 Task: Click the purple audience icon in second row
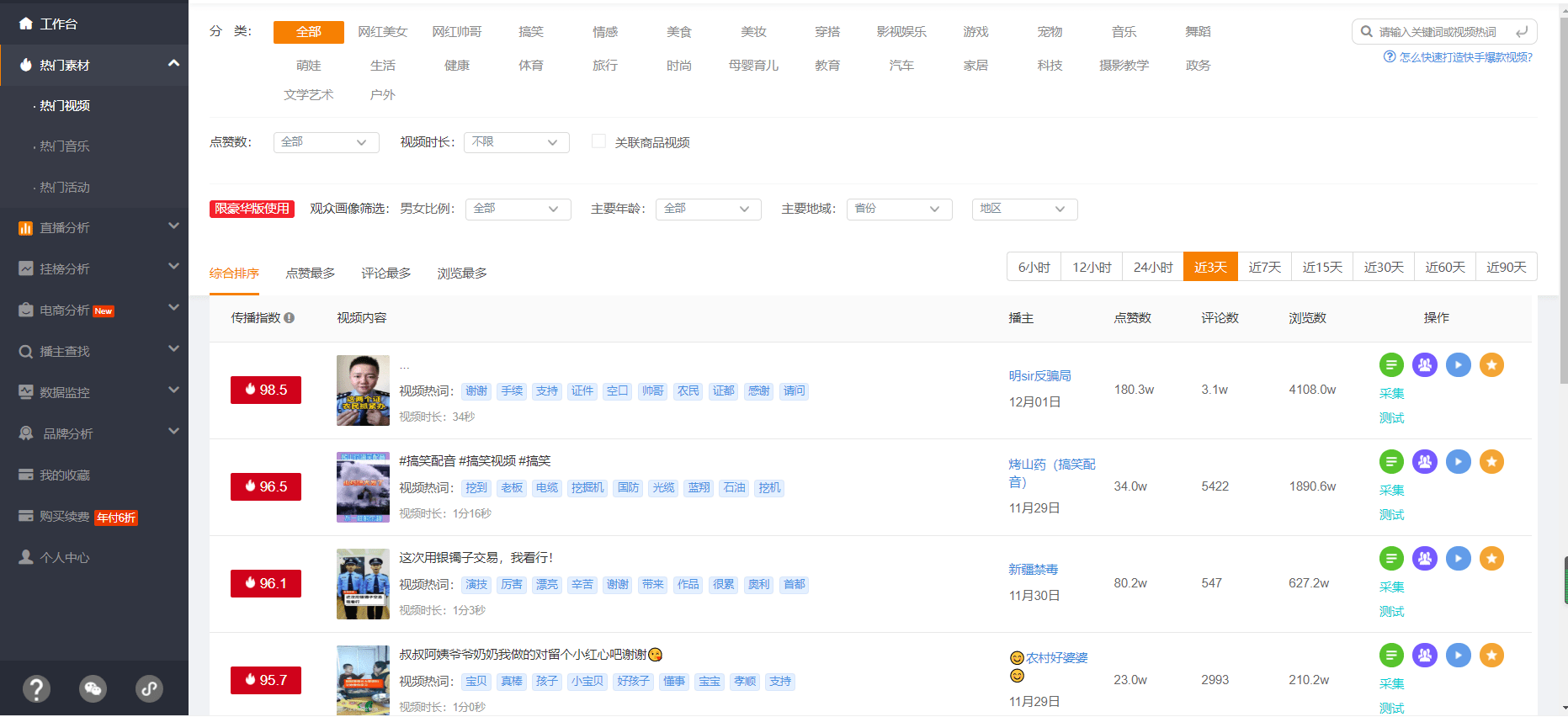pyautogui.click(x=1424, y=462)
